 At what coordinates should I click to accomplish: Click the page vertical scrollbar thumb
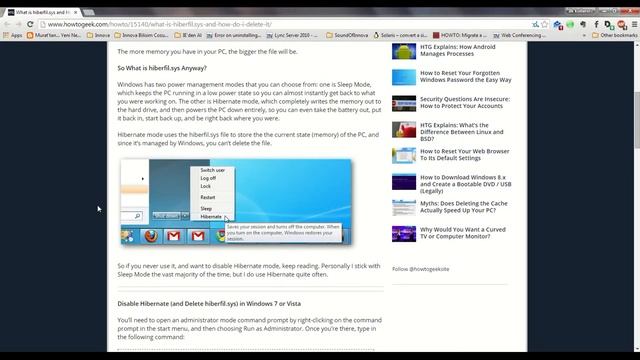(637, 121)
